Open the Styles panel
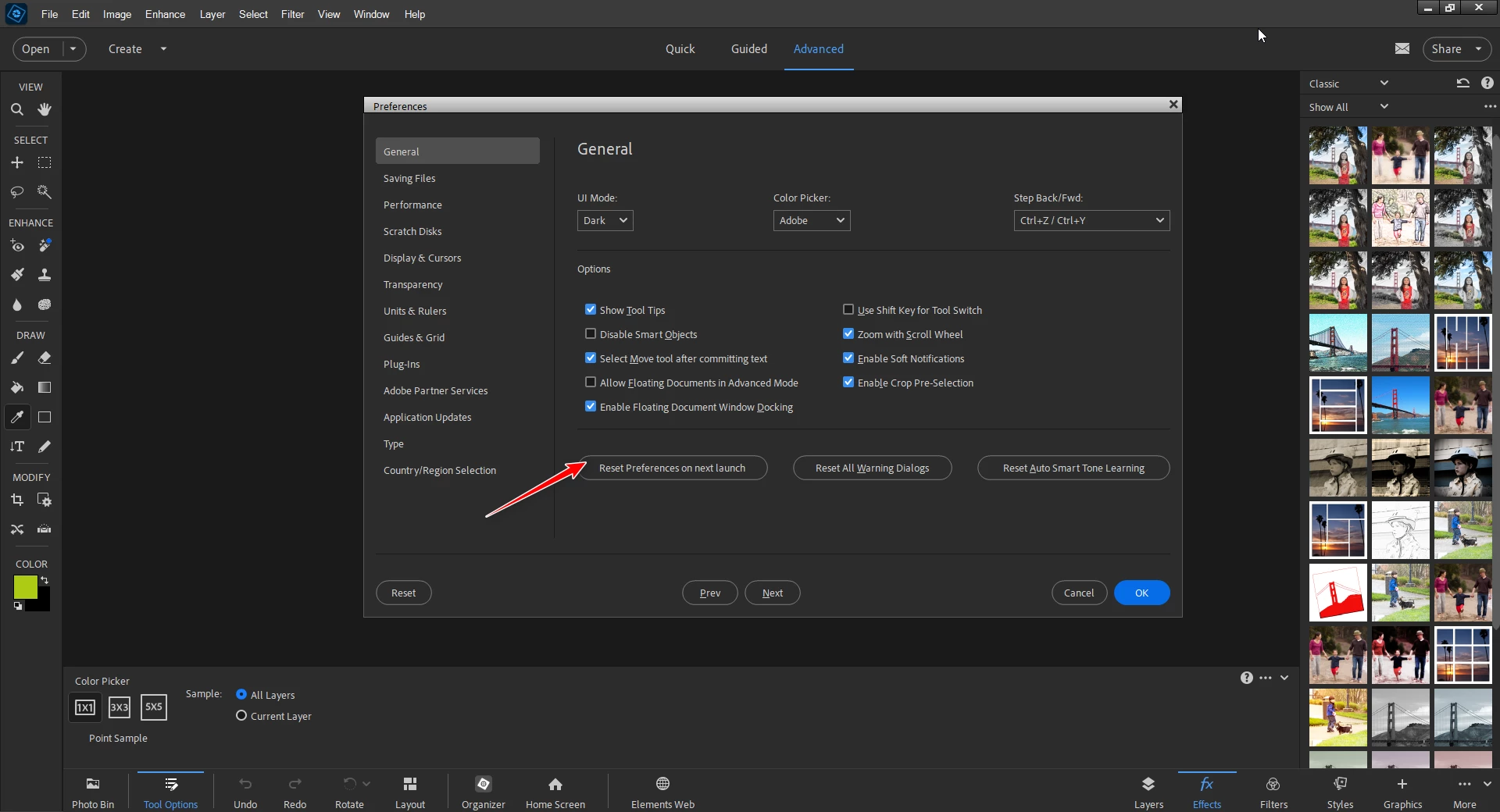Image resolution: width=1500 pixels, height=812 pixels. pyautogui.click(x=1340, y=792)
